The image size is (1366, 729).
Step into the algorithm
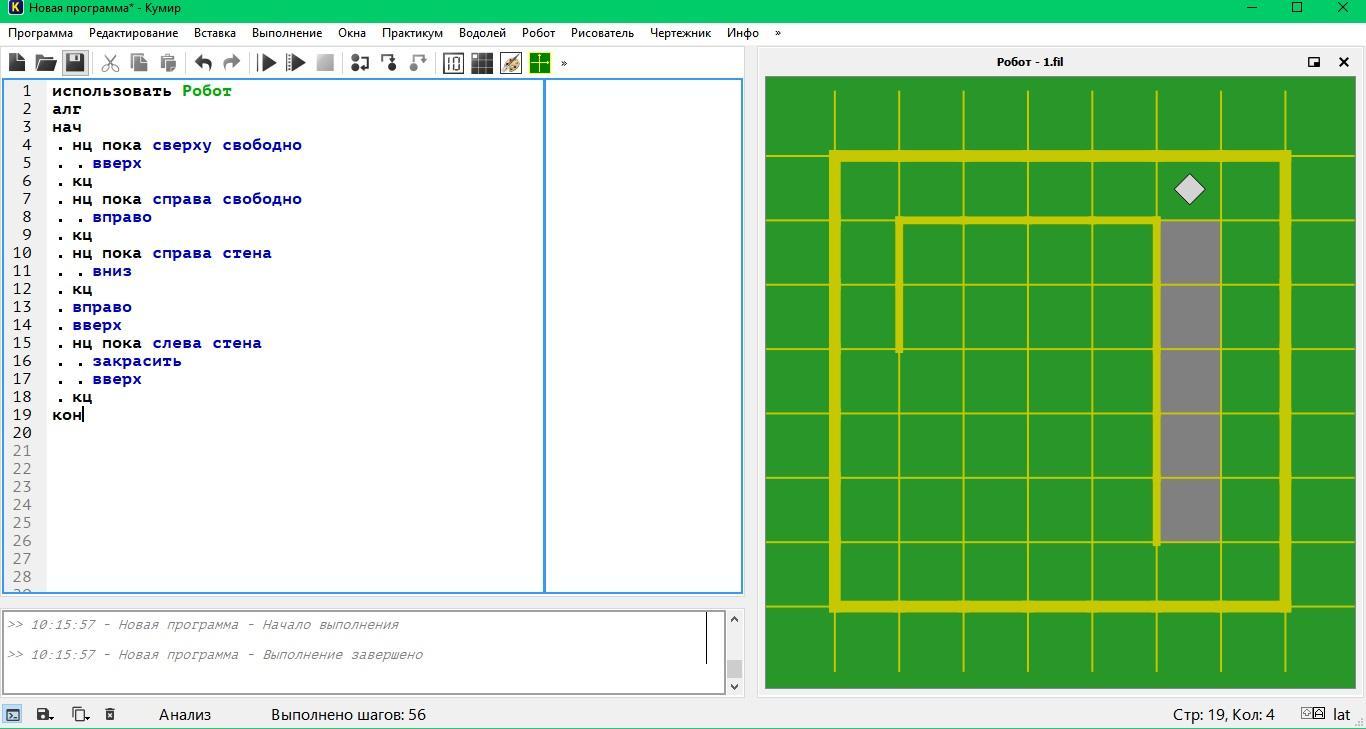[x=389, y=63]
